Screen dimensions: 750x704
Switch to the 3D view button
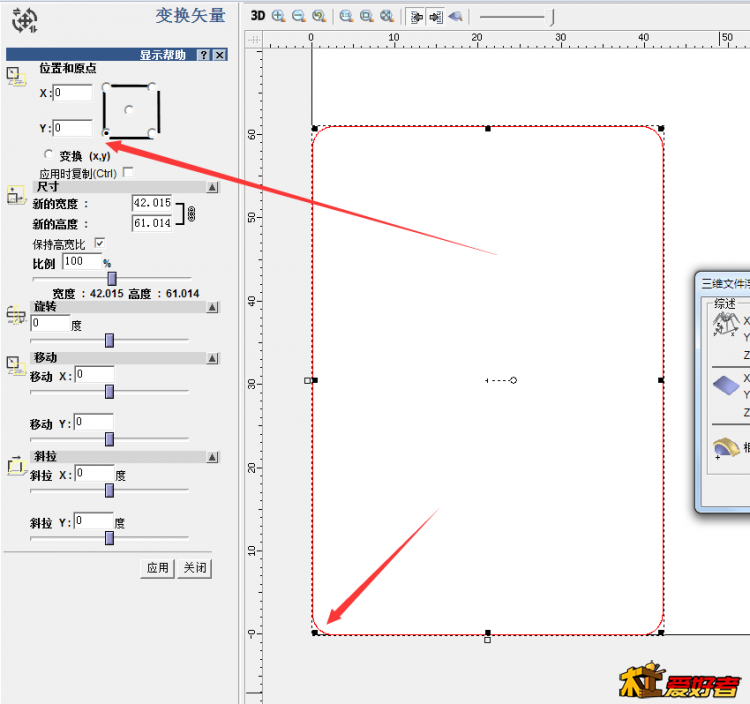tap(258, 16)
